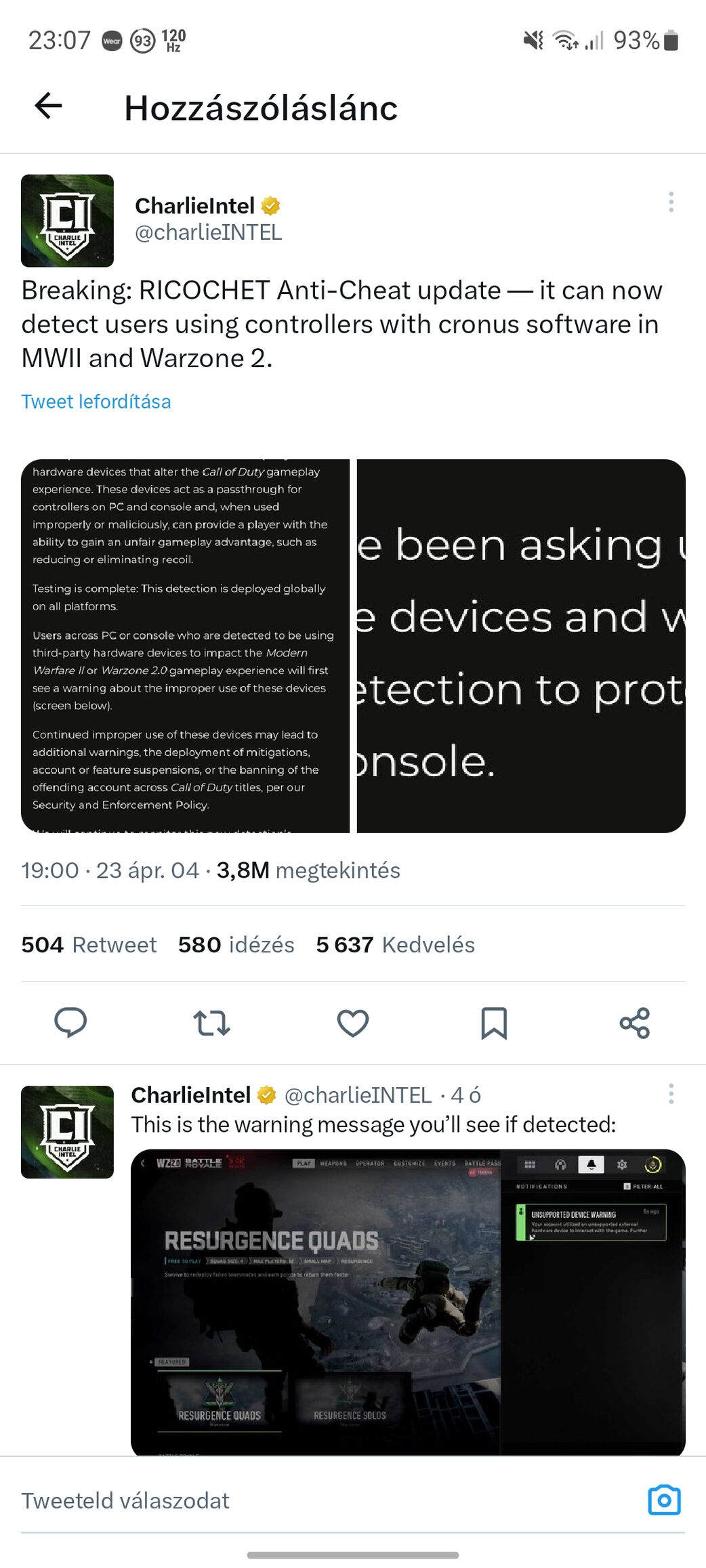Open the Resurgence Quads warning screenshot
The height and width of the screenshot is (1568, 706).
click(x=408, y=1302)
